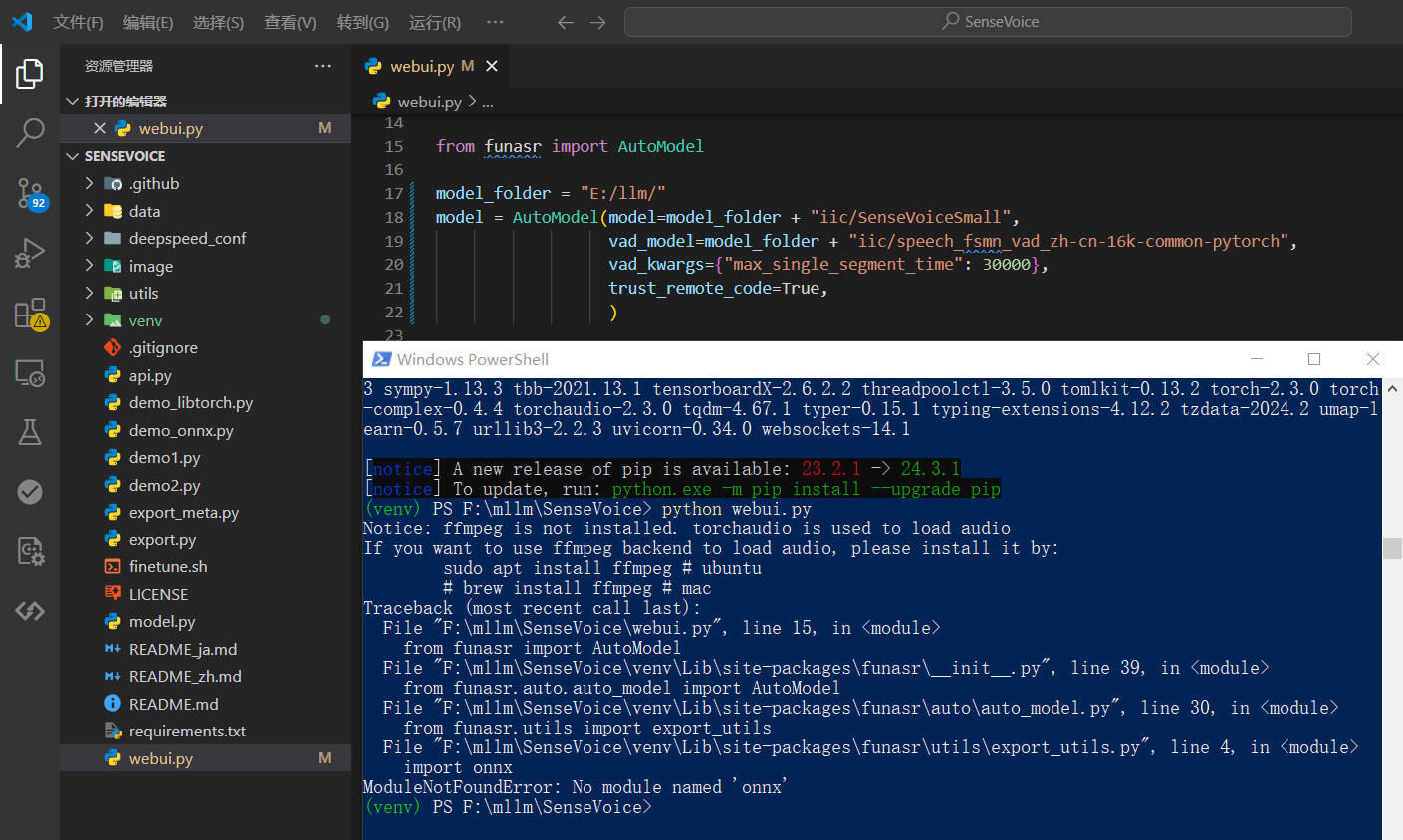Image resolution: width=1403 pixels, height=840 pixels.
Task: Click the AutoModel text on line 15
Action: coord(660,146)
